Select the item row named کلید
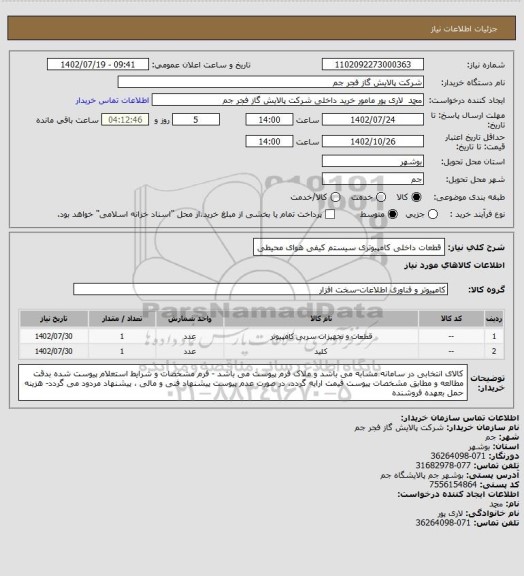This screenshot has width=524, height=576. 261,352
